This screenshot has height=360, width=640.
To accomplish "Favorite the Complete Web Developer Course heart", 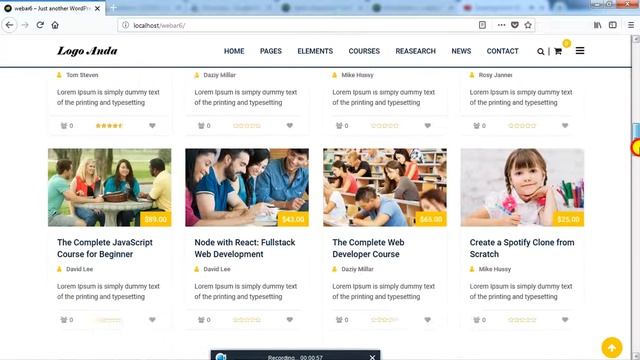I will tap(427, 320).
